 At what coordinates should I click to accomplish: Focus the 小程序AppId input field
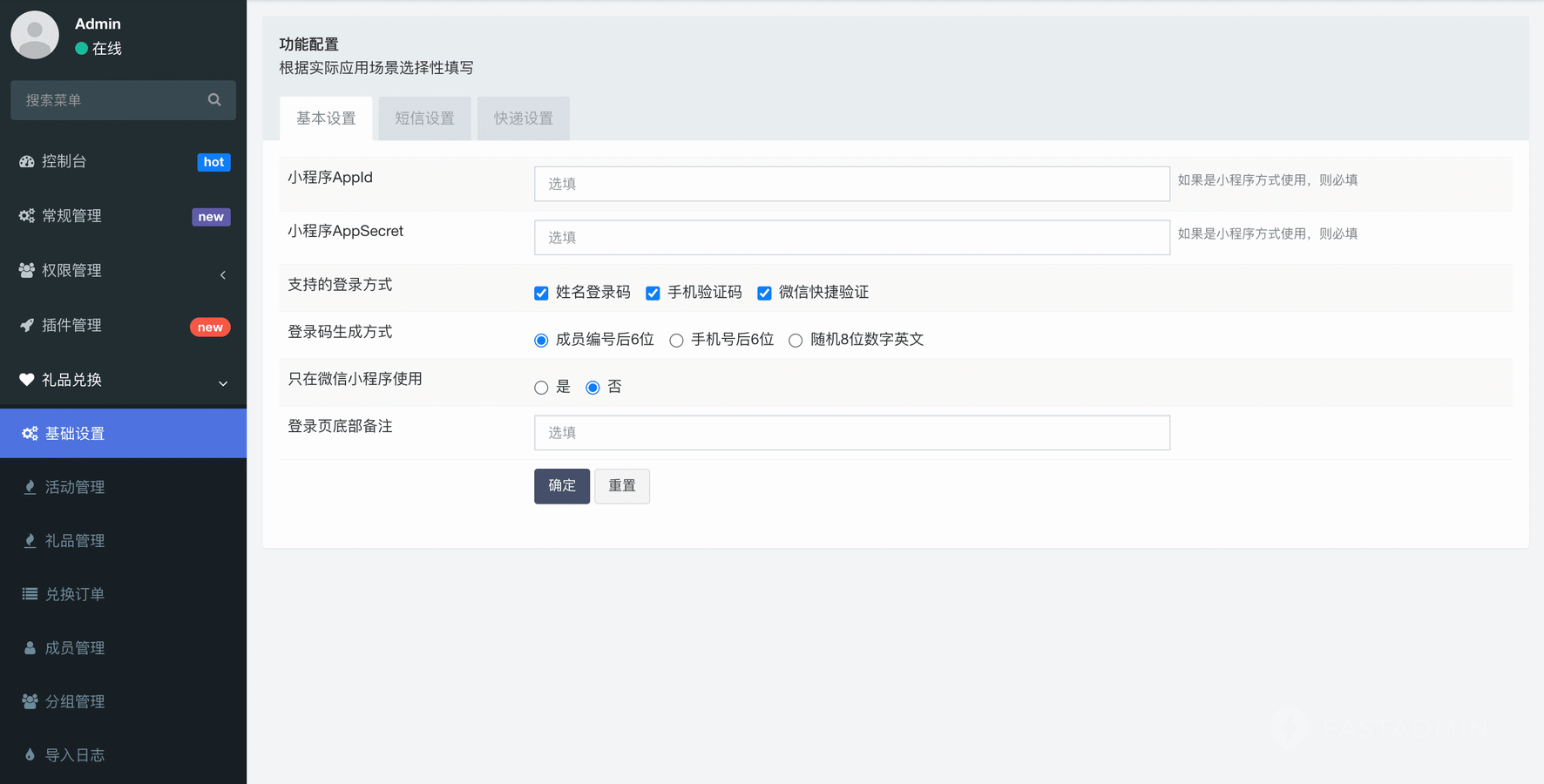coord(851,184)
